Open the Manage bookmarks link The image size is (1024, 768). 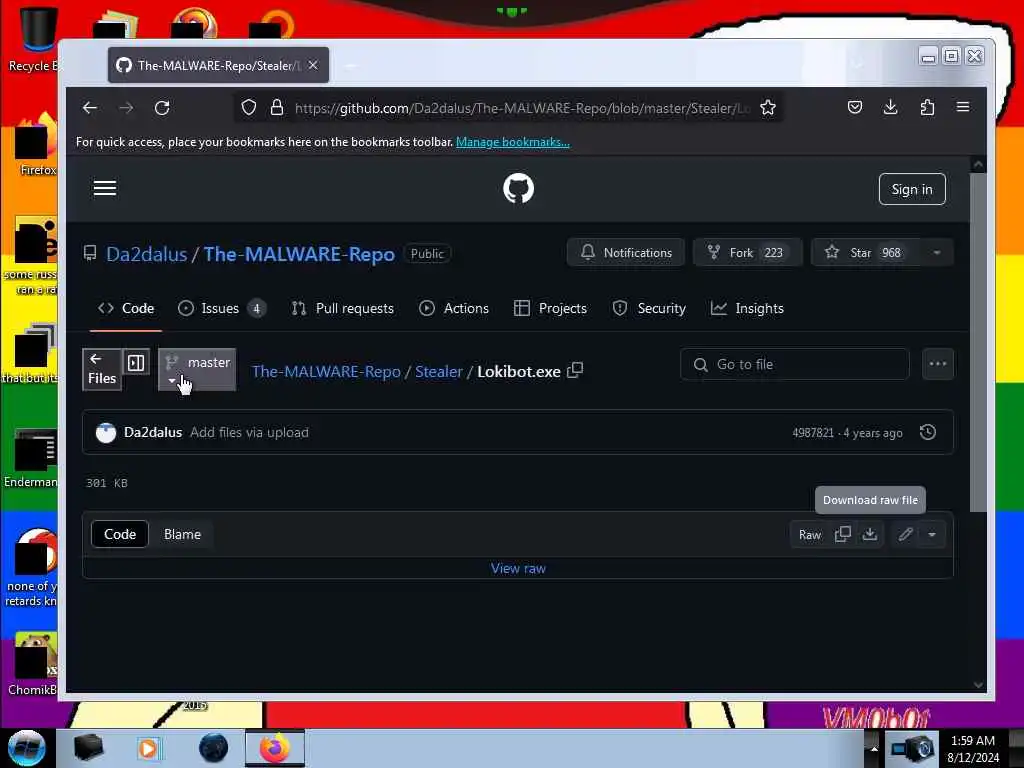513,142
